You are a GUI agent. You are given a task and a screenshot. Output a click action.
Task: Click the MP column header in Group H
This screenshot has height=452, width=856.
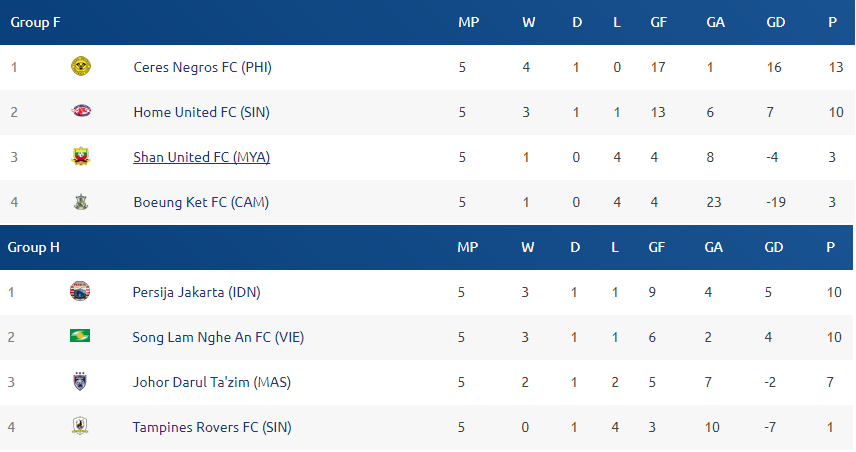tap(468, 247)
